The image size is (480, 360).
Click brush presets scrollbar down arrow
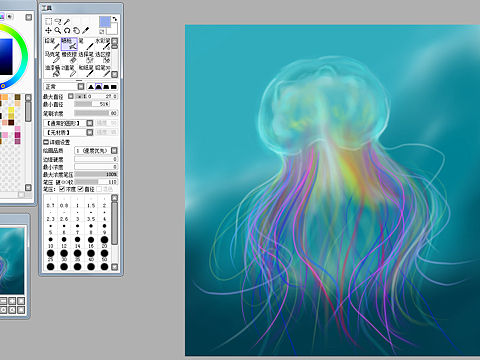[115, 74]
